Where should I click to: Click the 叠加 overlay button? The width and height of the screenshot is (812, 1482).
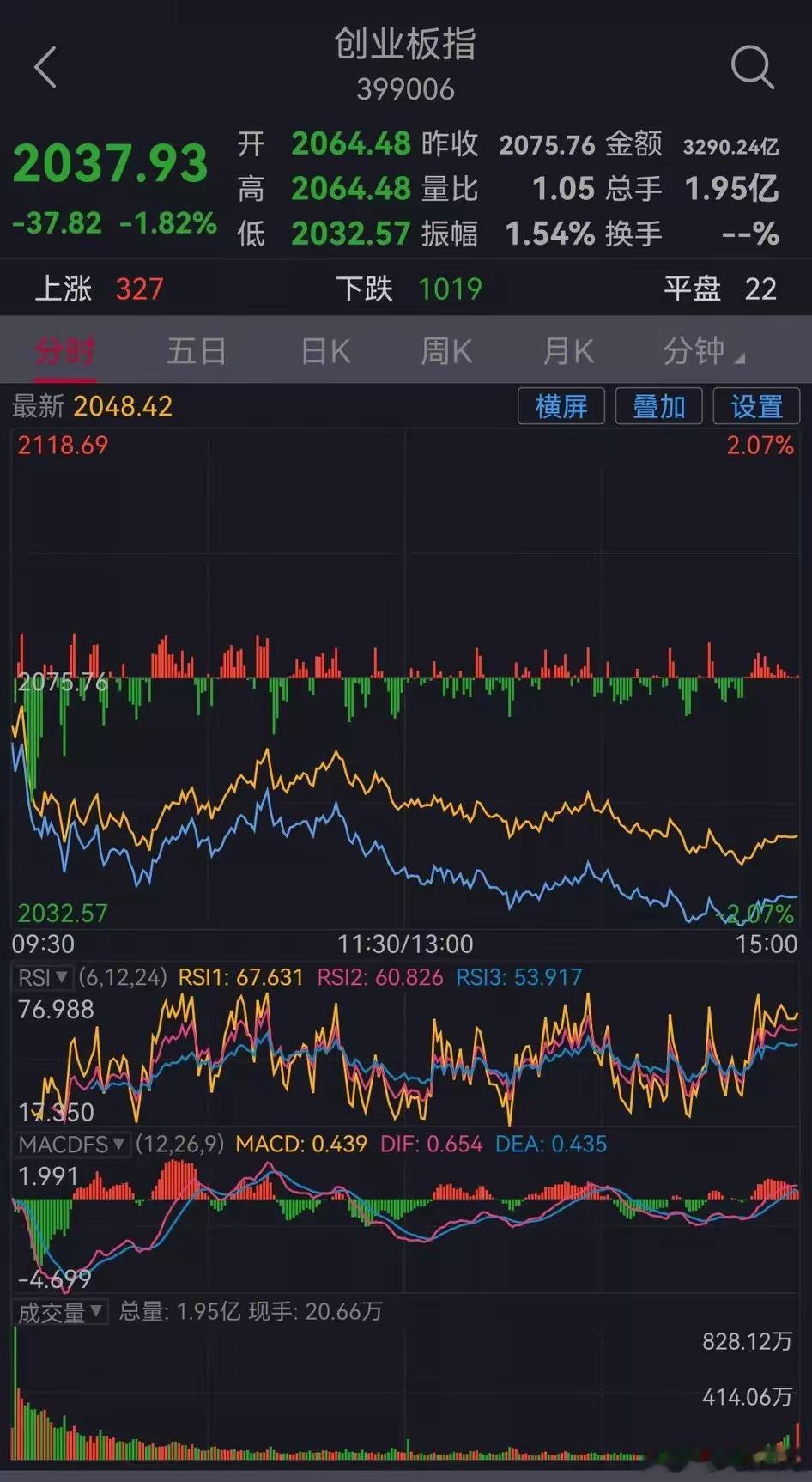coord(659,405)
